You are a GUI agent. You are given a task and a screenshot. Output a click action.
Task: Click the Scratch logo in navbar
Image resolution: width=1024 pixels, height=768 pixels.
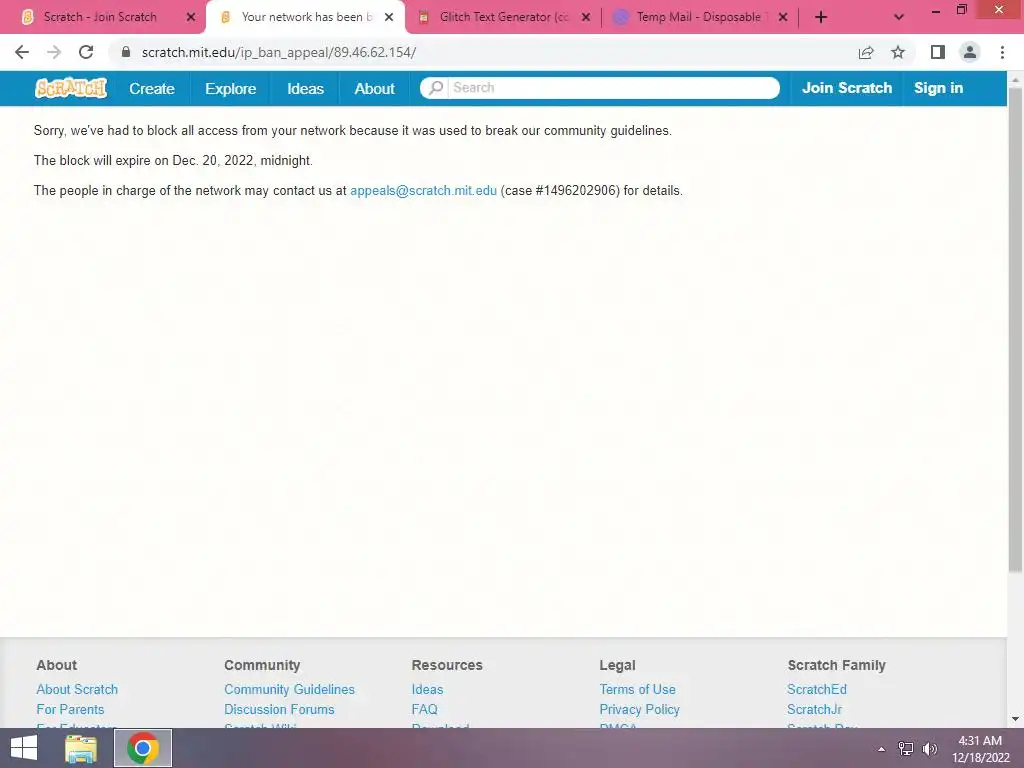(71, 88)
